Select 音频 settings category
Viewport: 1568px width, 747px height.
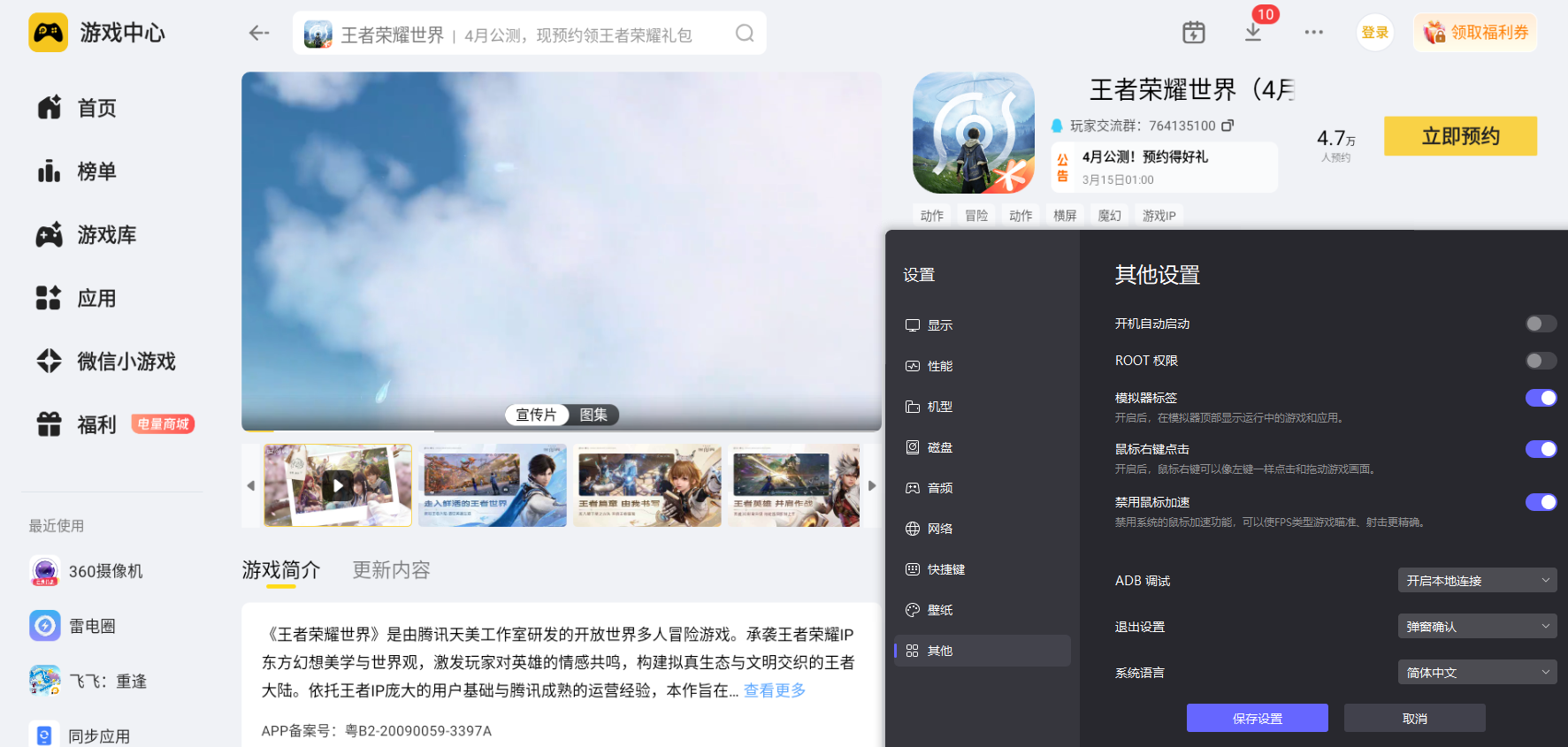tap(983, 488)
